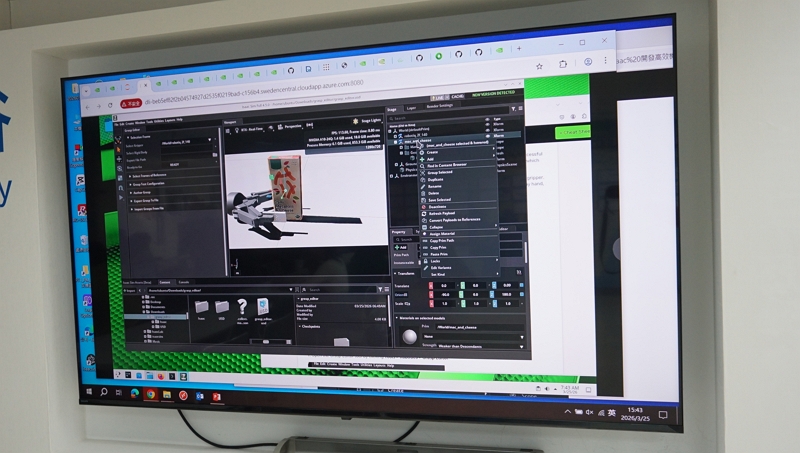Open the grasp_editor USD file thumbnail
The image size is (800, 453).
click(262, 307)
